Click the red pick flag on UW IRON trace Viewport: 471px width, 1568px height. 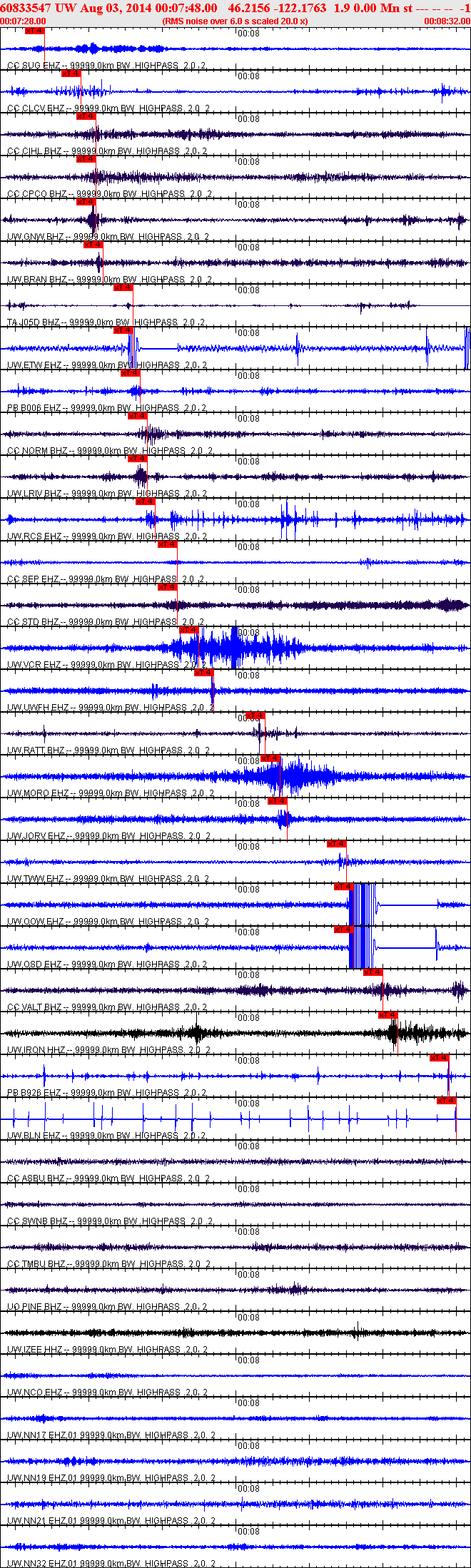point(388,1015)
